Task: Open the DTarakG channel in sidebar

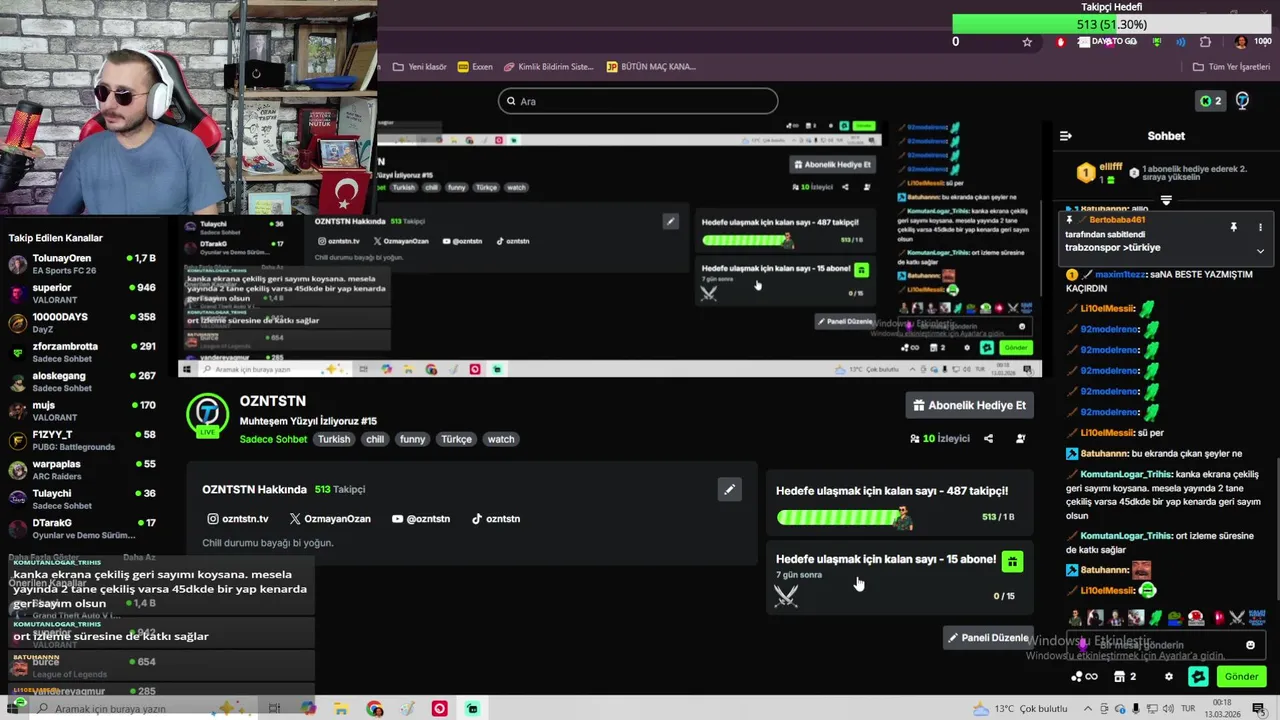Action: click(x=82, y=528)
